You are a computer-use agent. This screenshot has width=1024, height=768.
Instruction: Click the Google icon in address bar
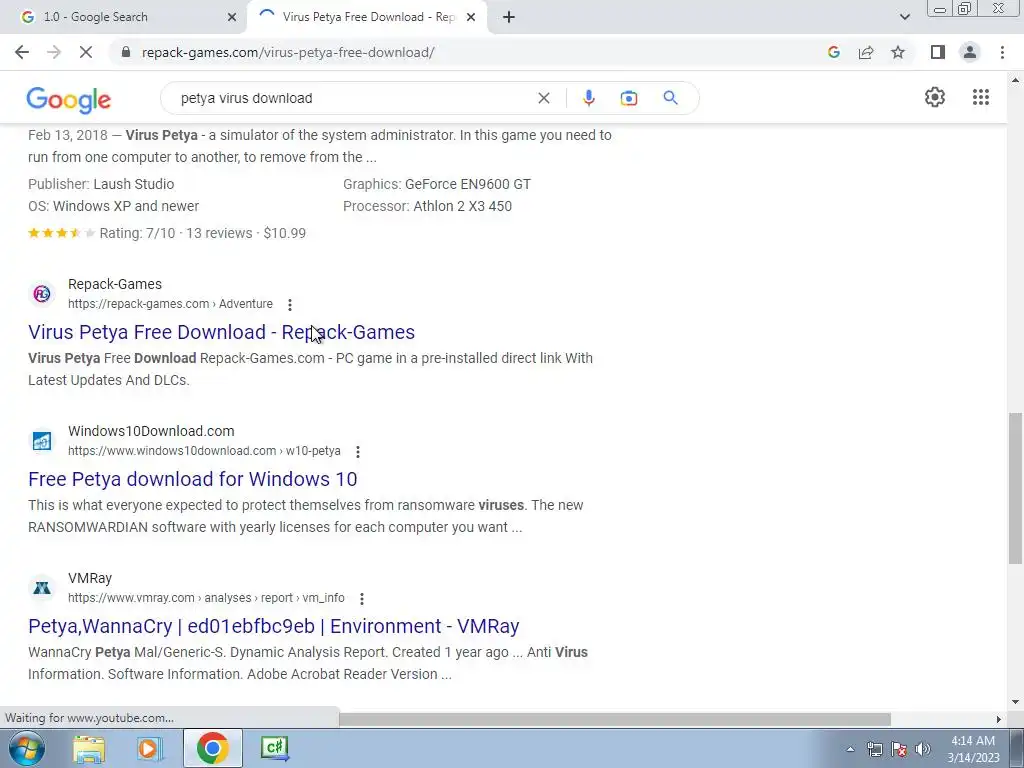click(833, 52)
